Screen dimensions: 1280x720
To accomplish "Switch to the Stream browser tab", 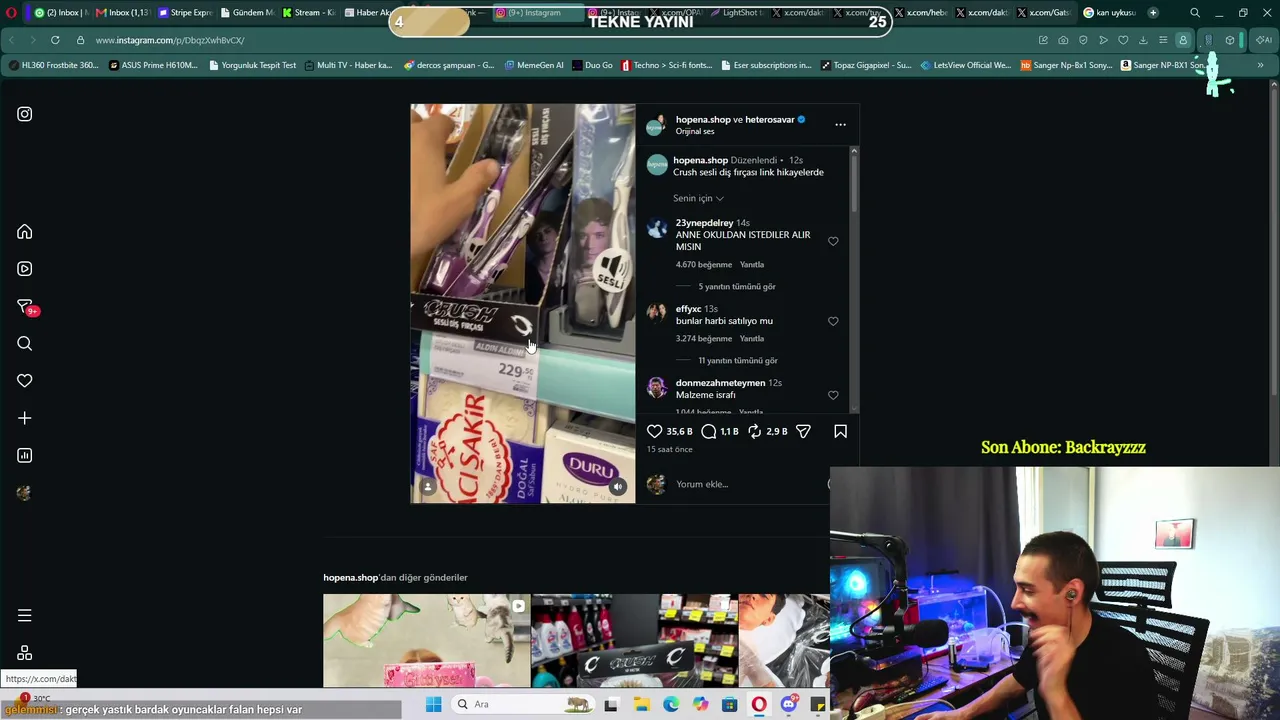I will (308, 13).
